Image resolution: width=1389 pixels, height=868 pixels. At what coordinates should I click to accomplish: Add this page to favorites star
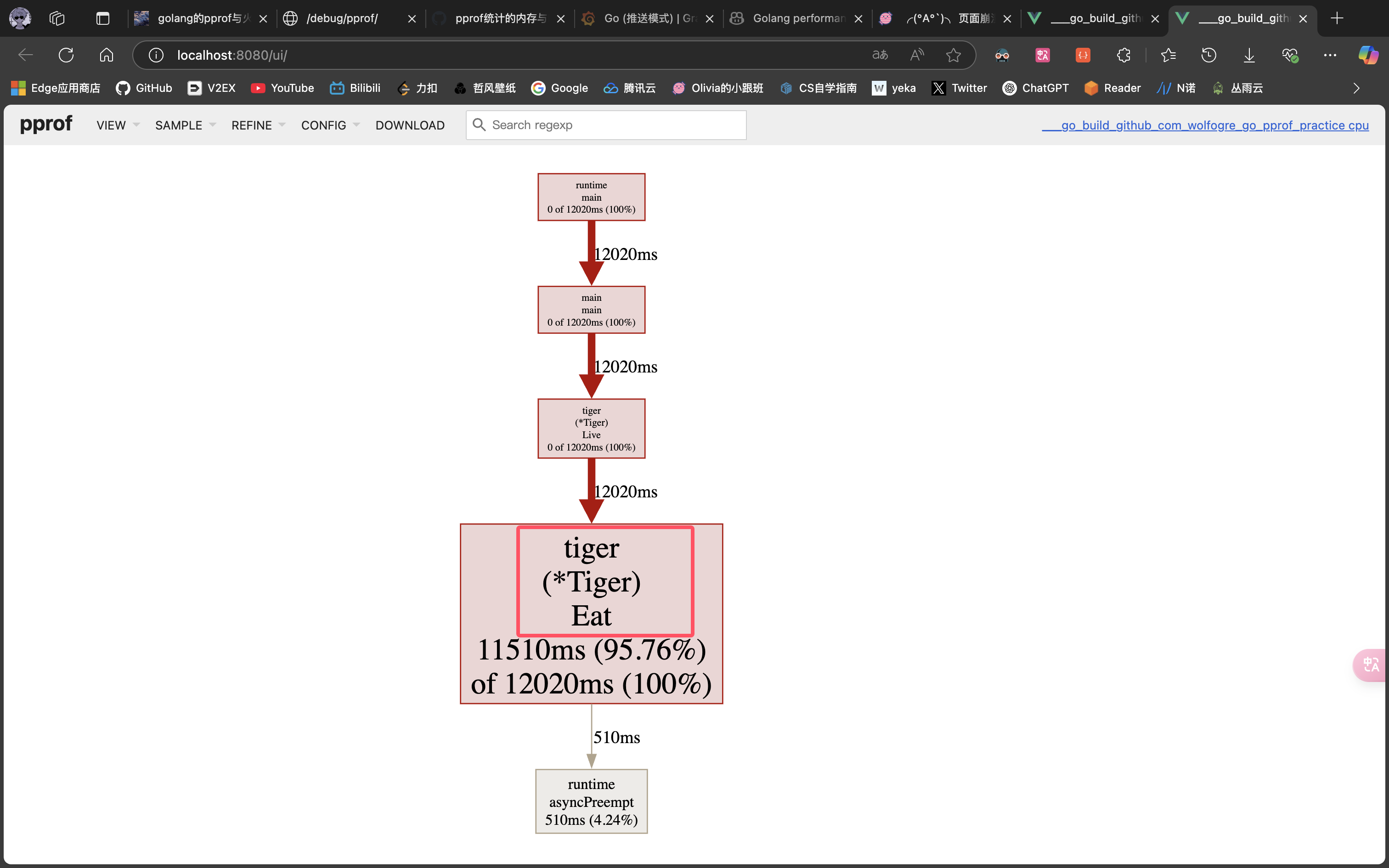coord(953,55)
